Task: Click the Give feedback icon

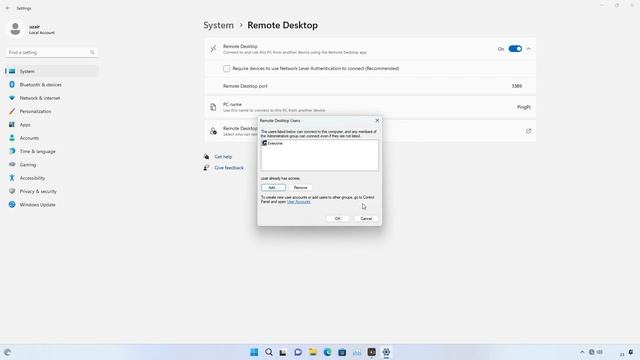Action: coord(207,168)
